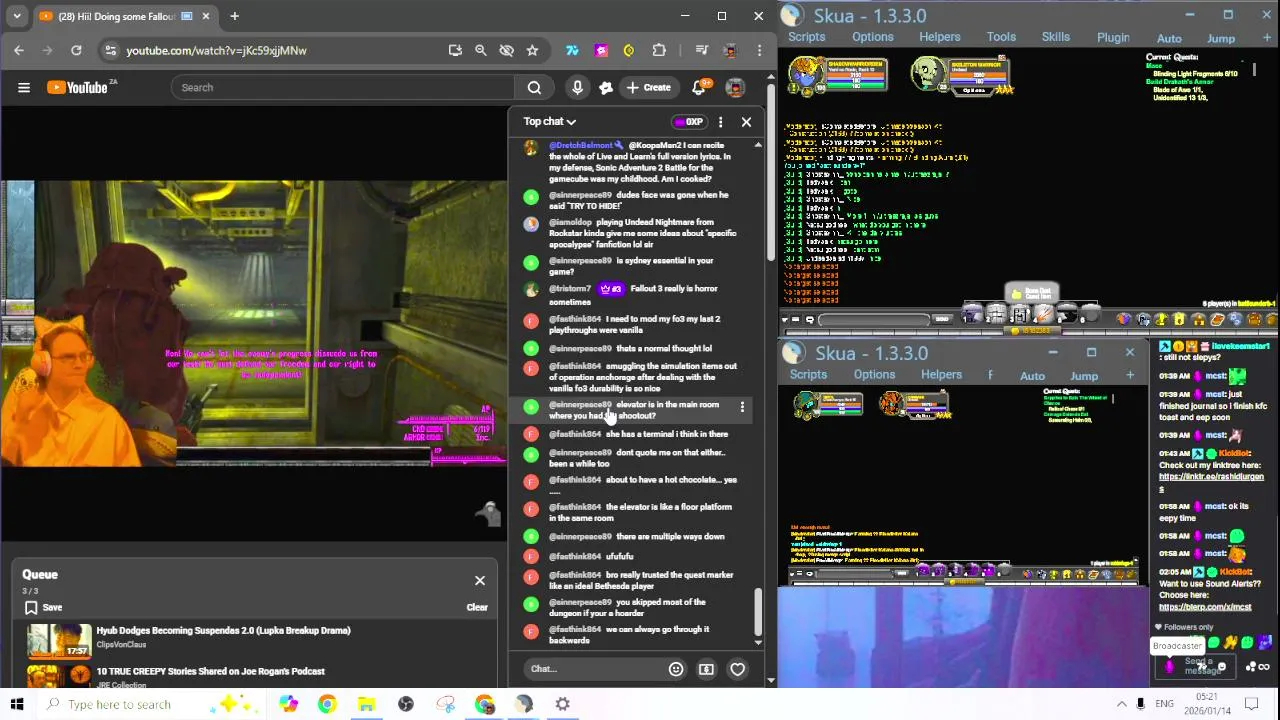
Task: Click the plus button in top Skua menu bar
Action: pos(1266,38)
